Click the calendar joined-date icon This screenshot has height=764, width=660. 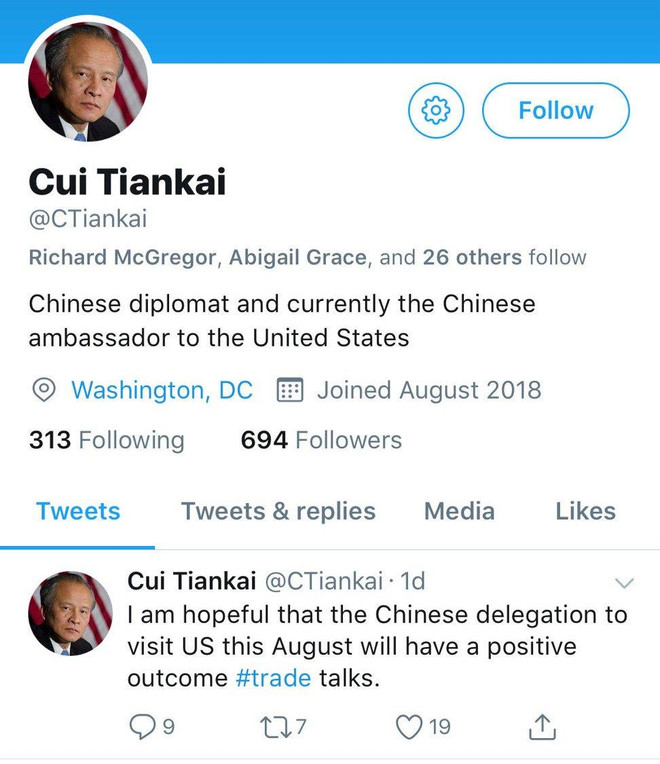[x=290, y=390]
